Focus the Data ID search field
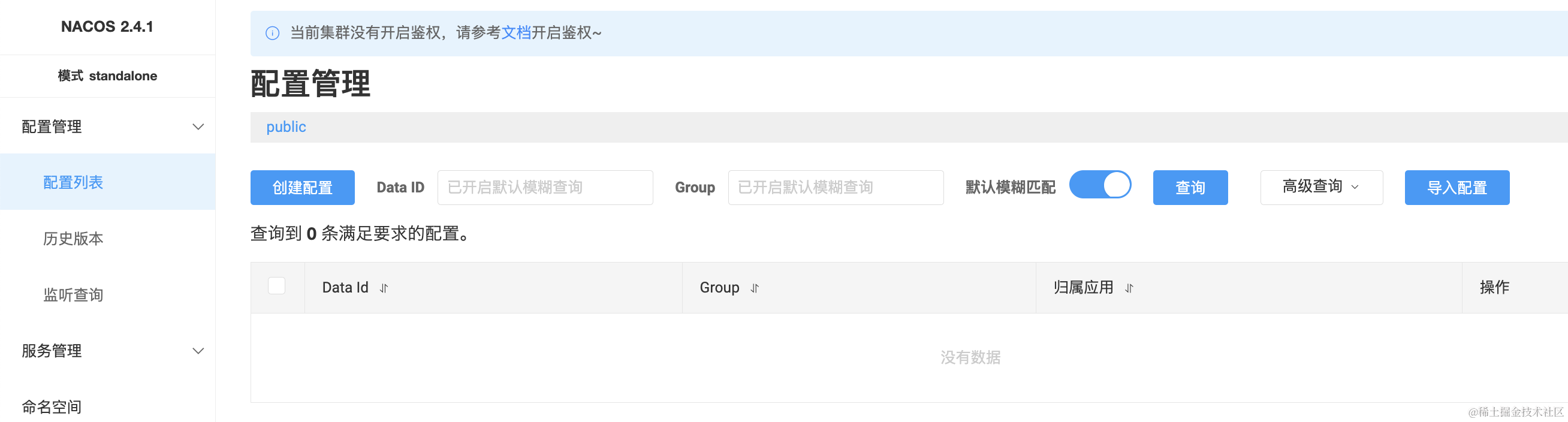Viewport: 1568px width, 422px height. [x=545, y=188]
